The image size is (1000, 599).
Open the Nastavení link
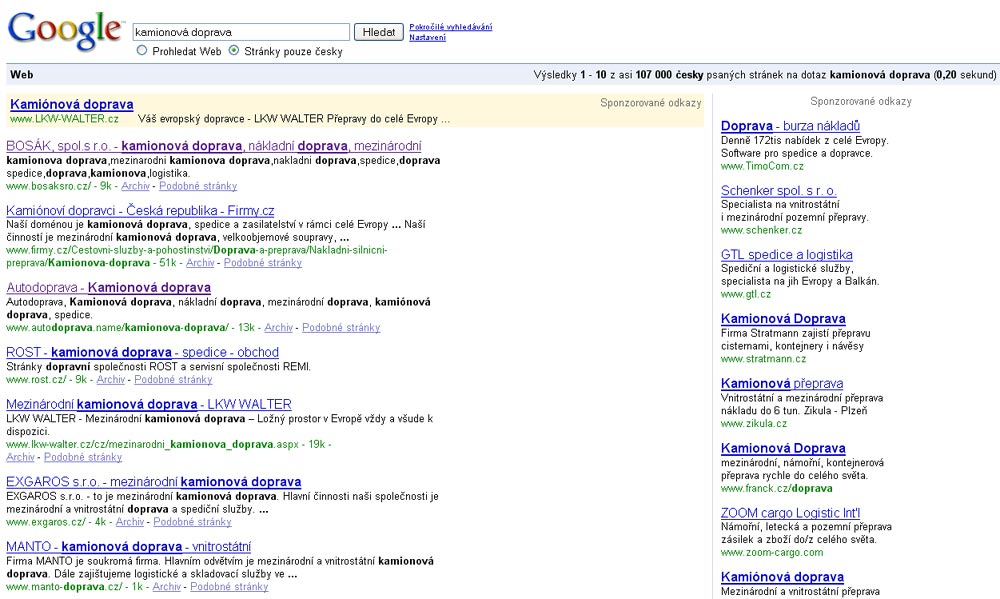click(x=427, y=37)
